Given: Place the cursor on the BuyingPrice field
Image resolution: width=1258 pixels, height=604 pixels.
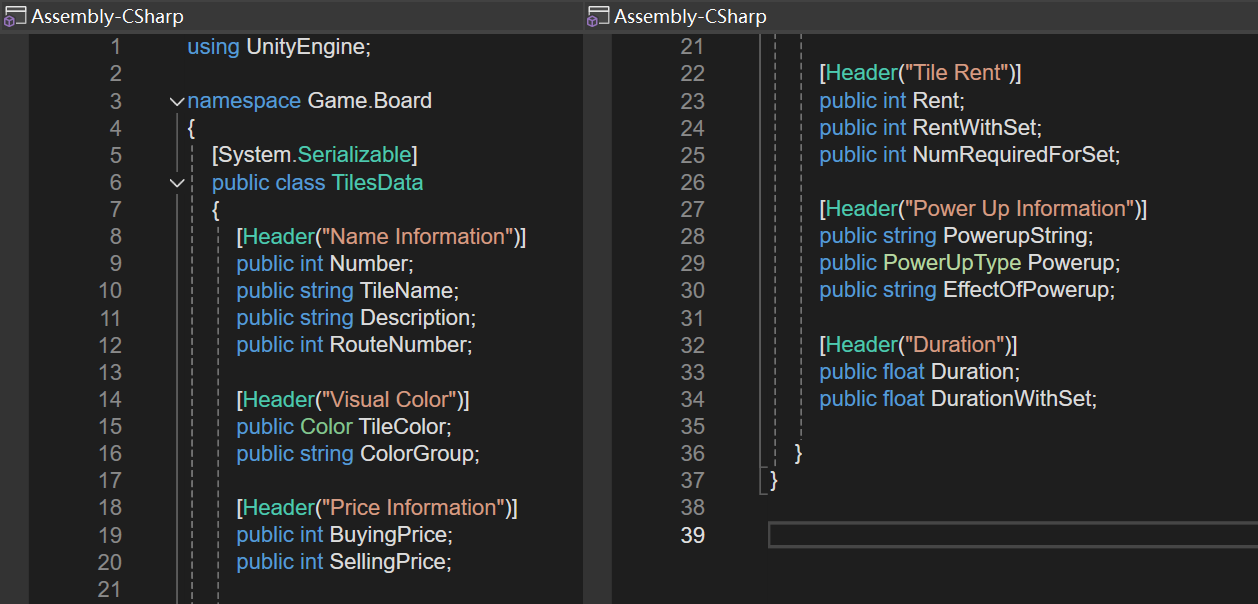Looking at the screenshot, I should pos(389,535).
